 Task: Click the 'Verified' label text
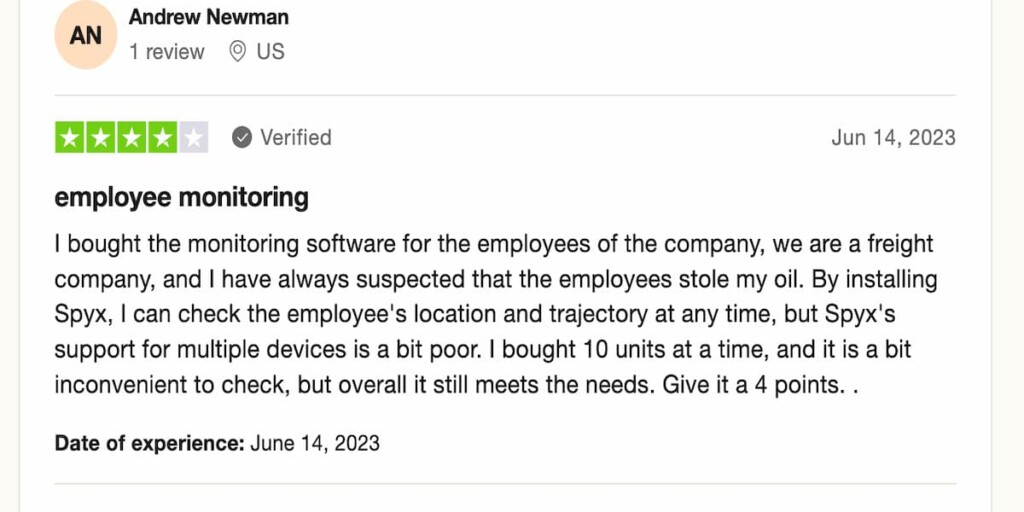[x=296, y=138]
